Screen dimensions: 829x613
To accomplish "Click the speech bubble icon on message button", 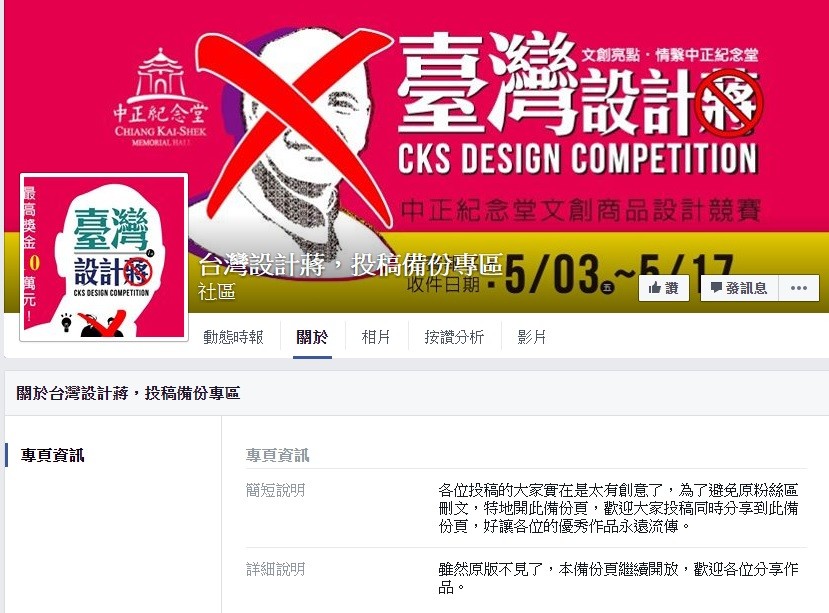I will coord(716,288).
